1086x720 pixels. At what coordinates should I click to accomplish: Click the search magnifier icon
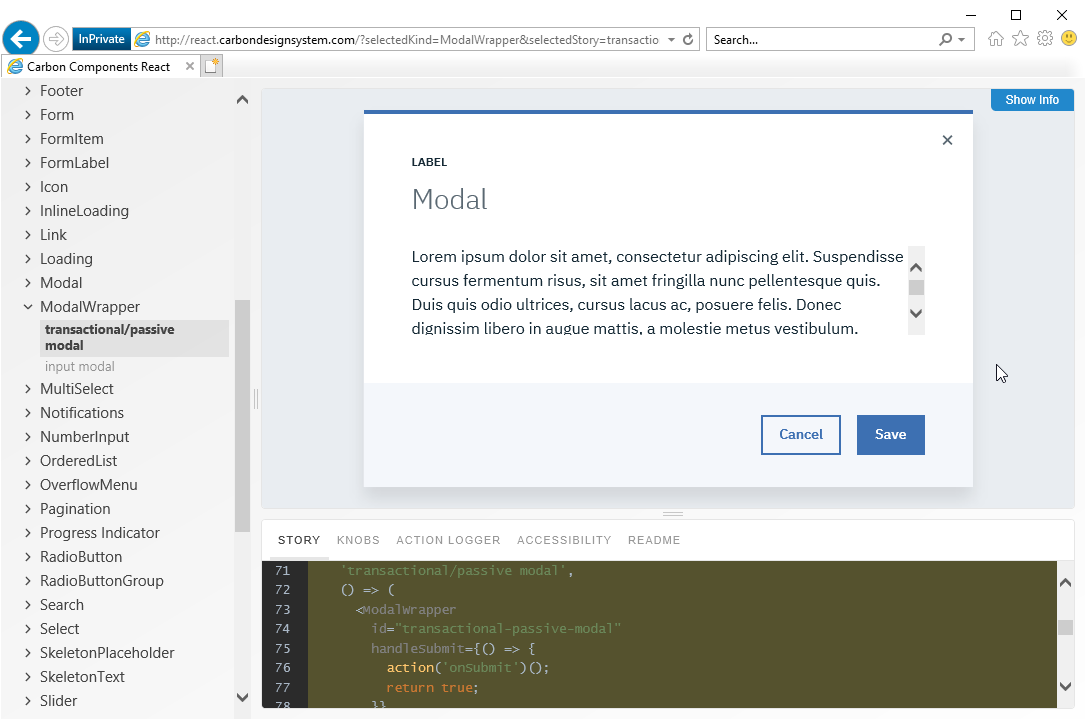[944, 39]
